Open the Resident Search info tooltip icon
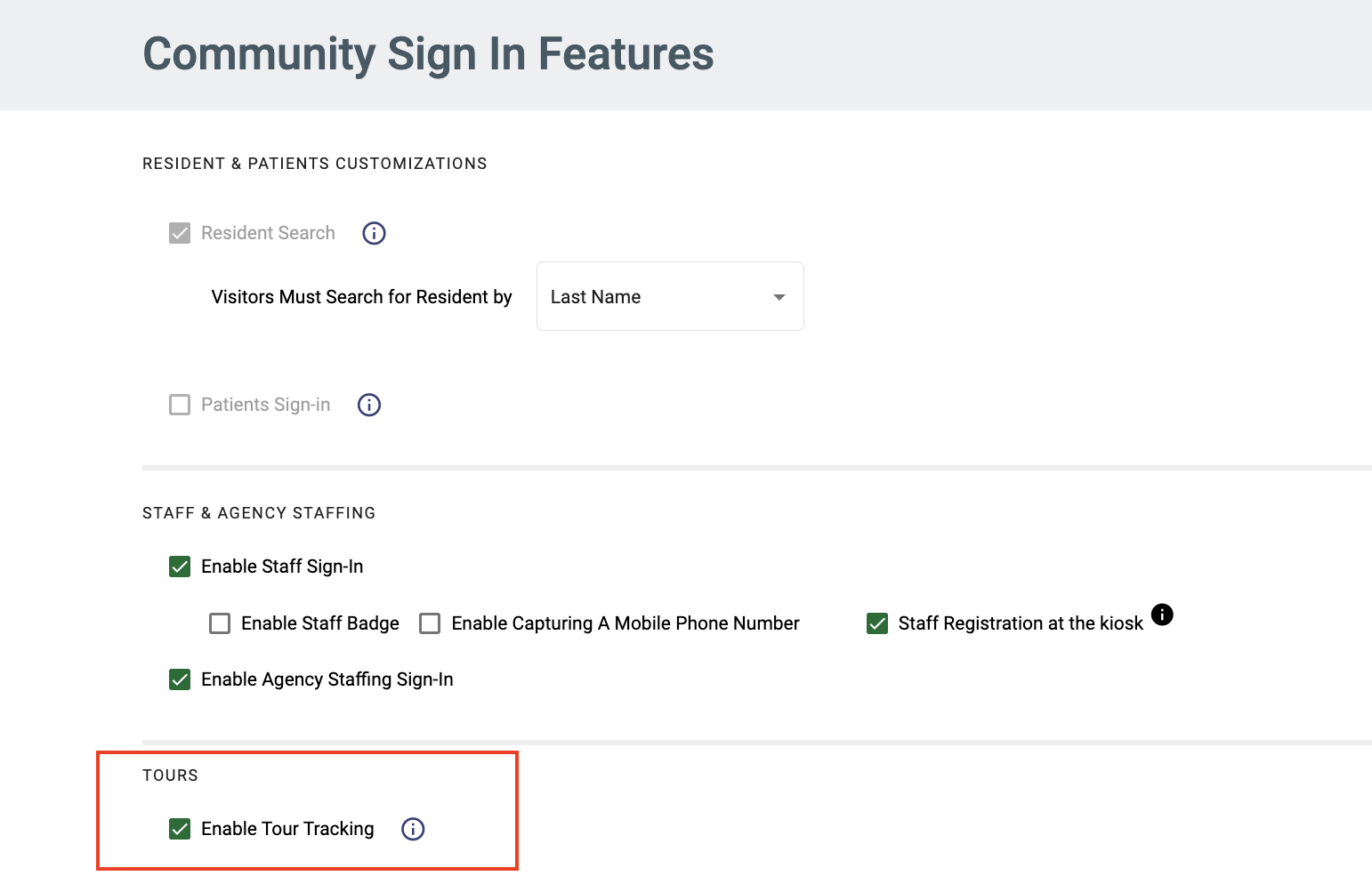The height and width of the screenshot is (884, 1372). (x=374, y=233)
